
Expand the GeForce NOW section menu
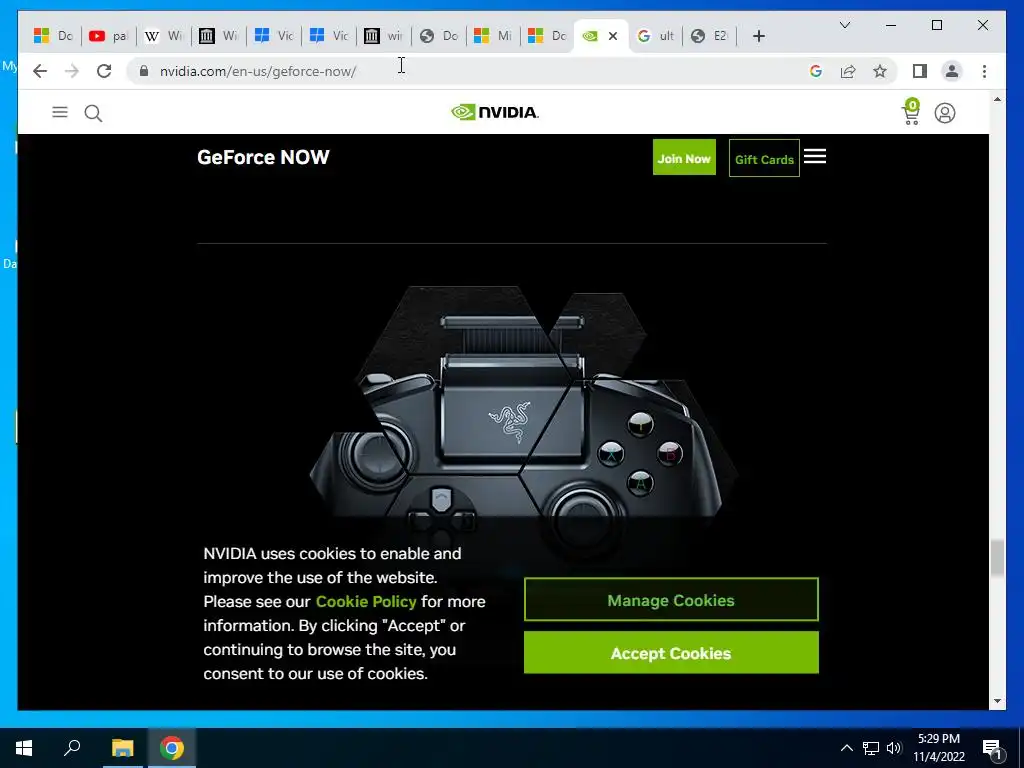coord(814,157)
